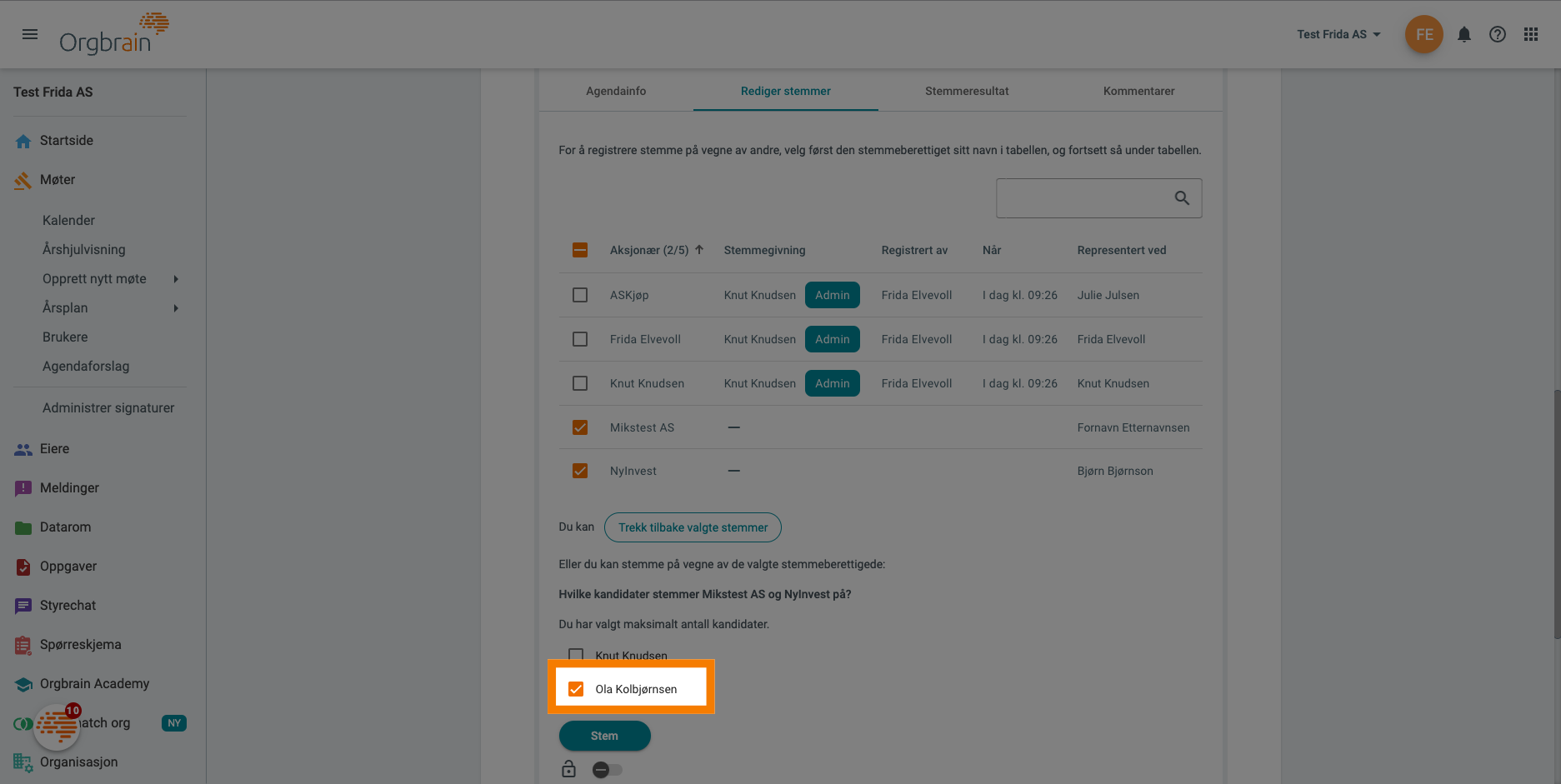The image size is (1561, 784).
Task: Open Brukere in the sidebar
Action: click(x=65, y=337)
